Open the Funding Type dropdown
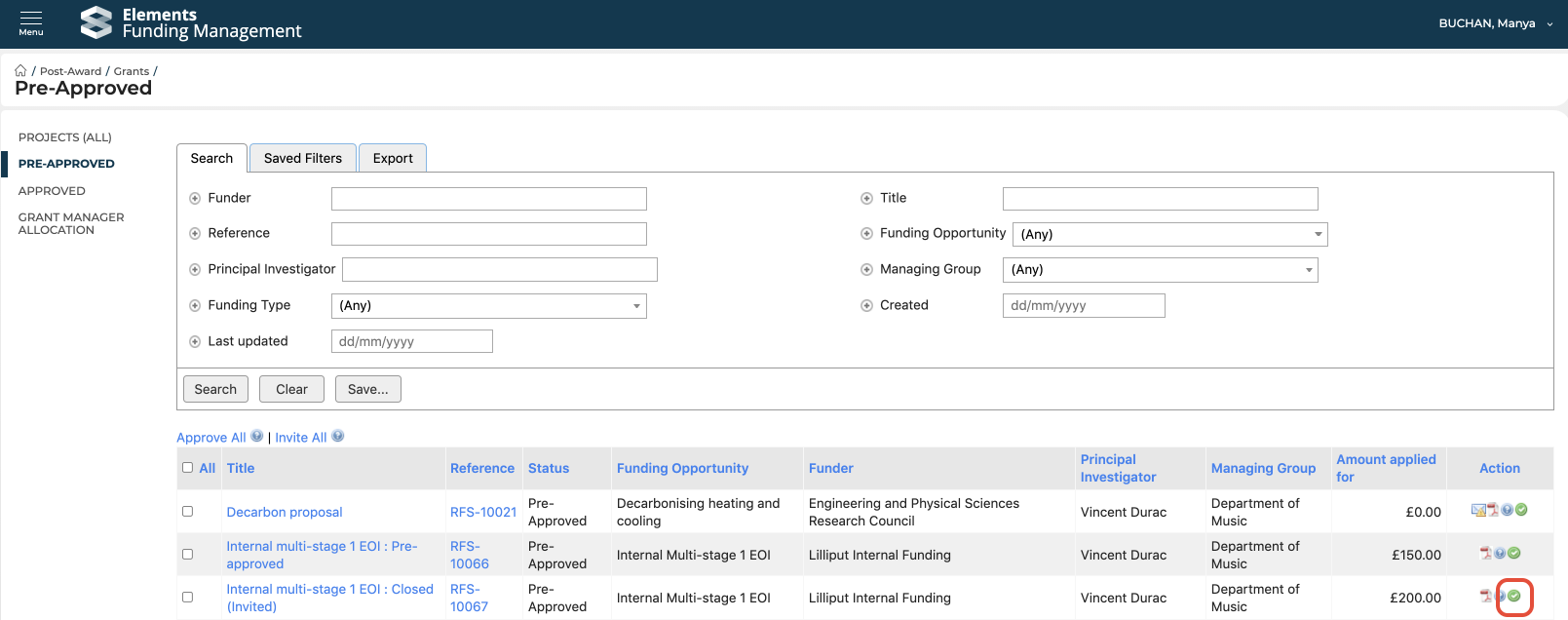The image size is (1568, 620). (x=488, y=306)
